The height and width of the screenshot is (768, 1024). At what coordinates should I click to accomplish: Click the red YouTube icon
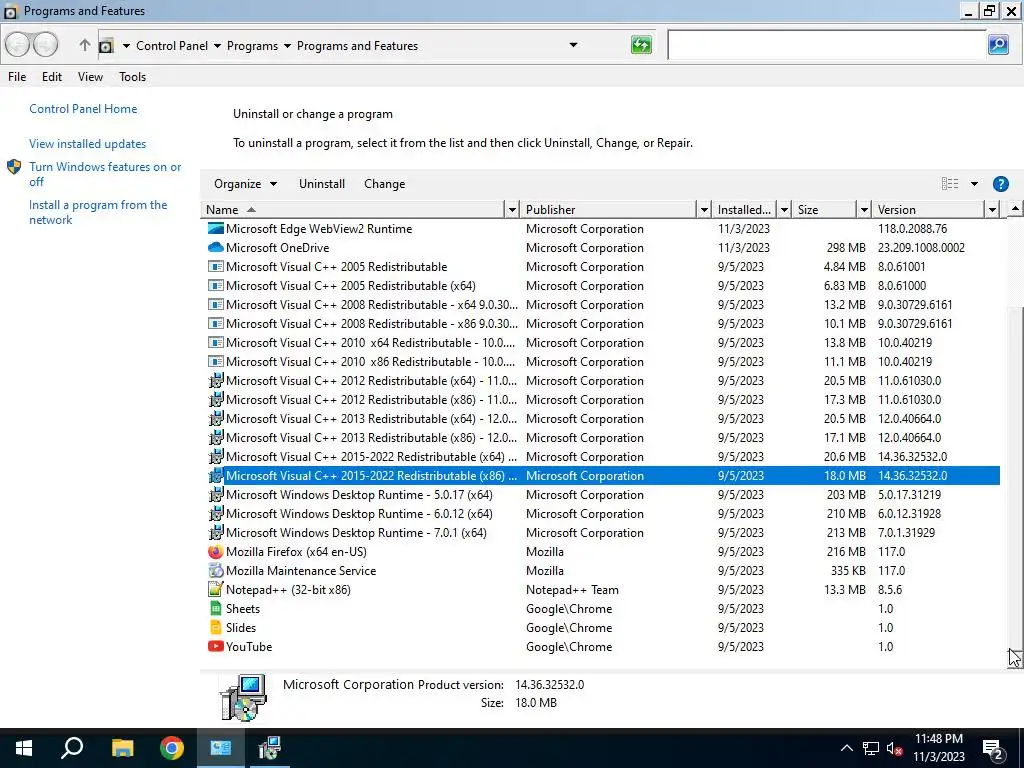click(x=216, y=647)
